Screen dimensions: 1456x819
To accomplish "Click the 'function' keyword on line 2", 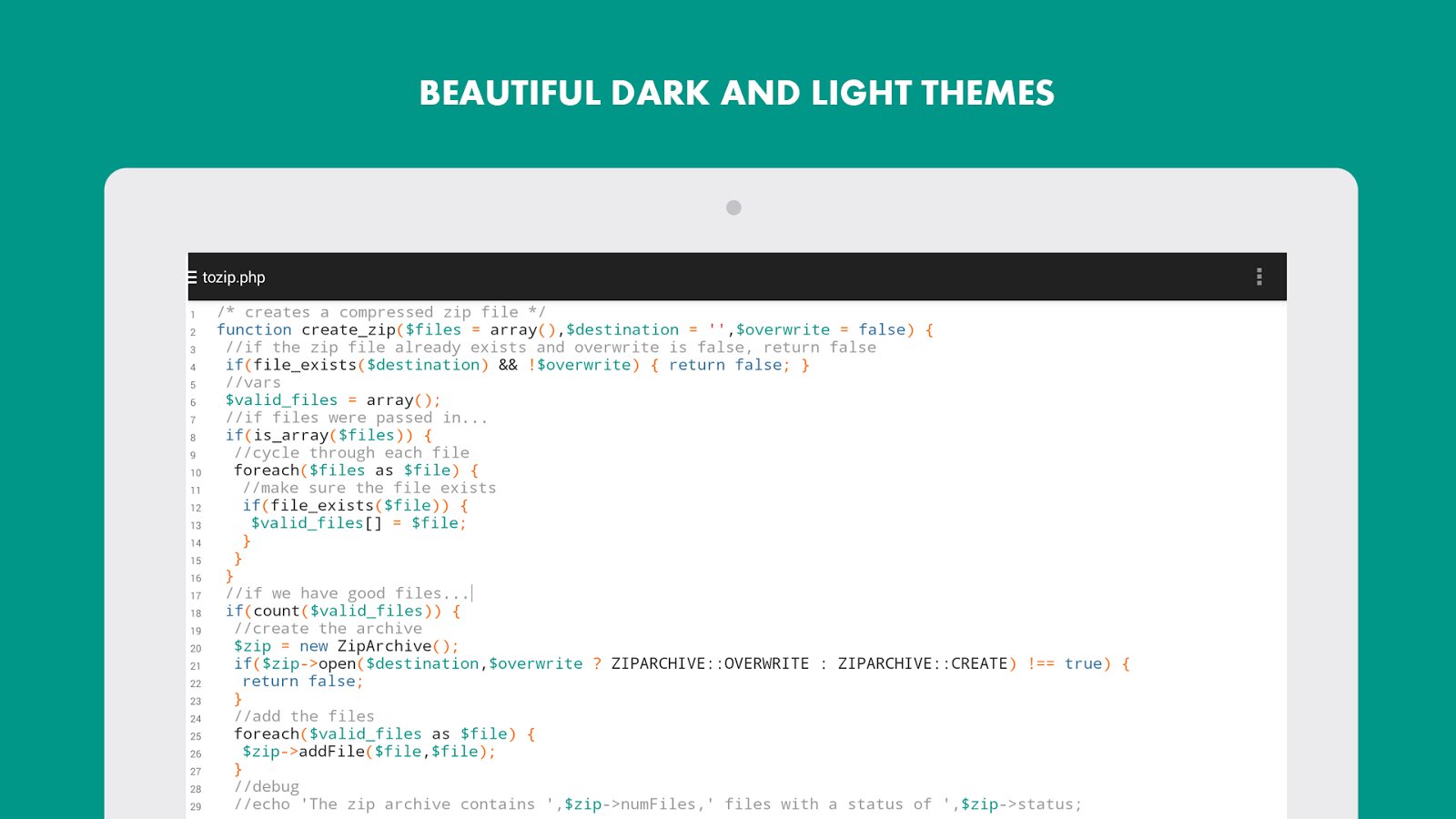I will pos(254,329).
